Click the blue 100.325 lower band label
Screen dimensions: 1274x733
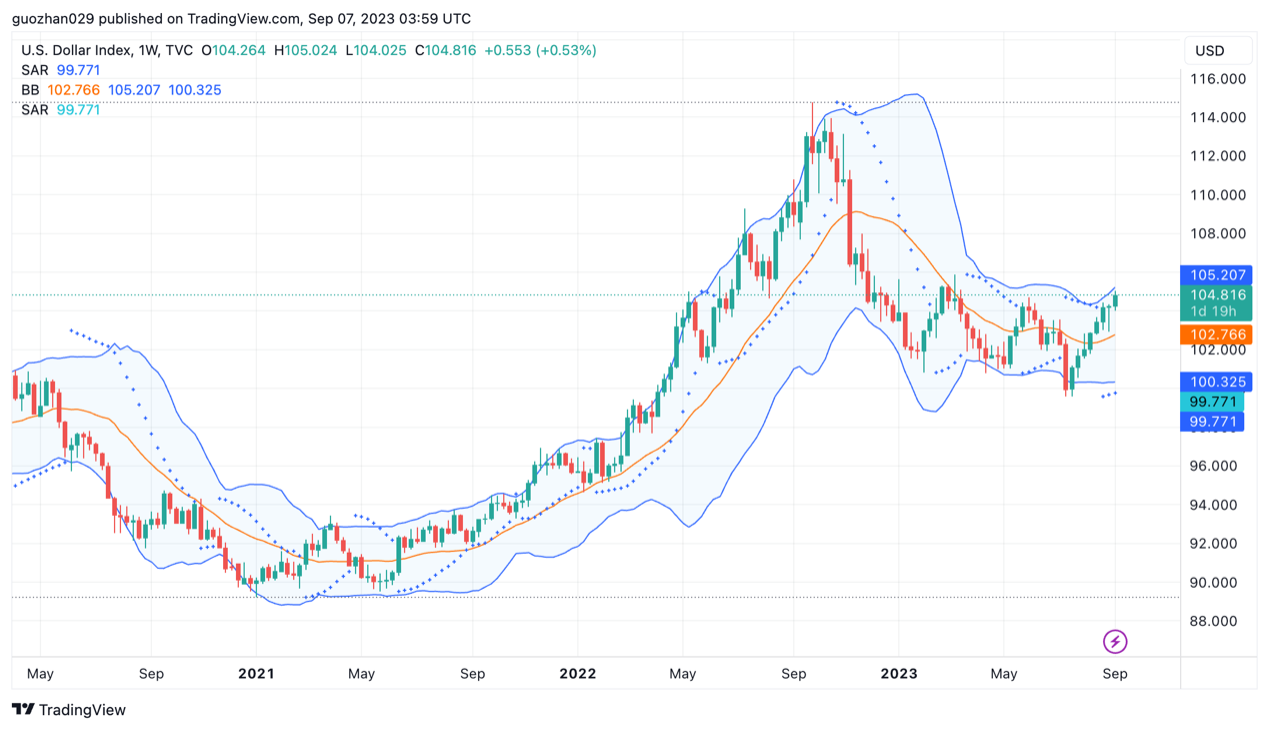pos(1215,382)
